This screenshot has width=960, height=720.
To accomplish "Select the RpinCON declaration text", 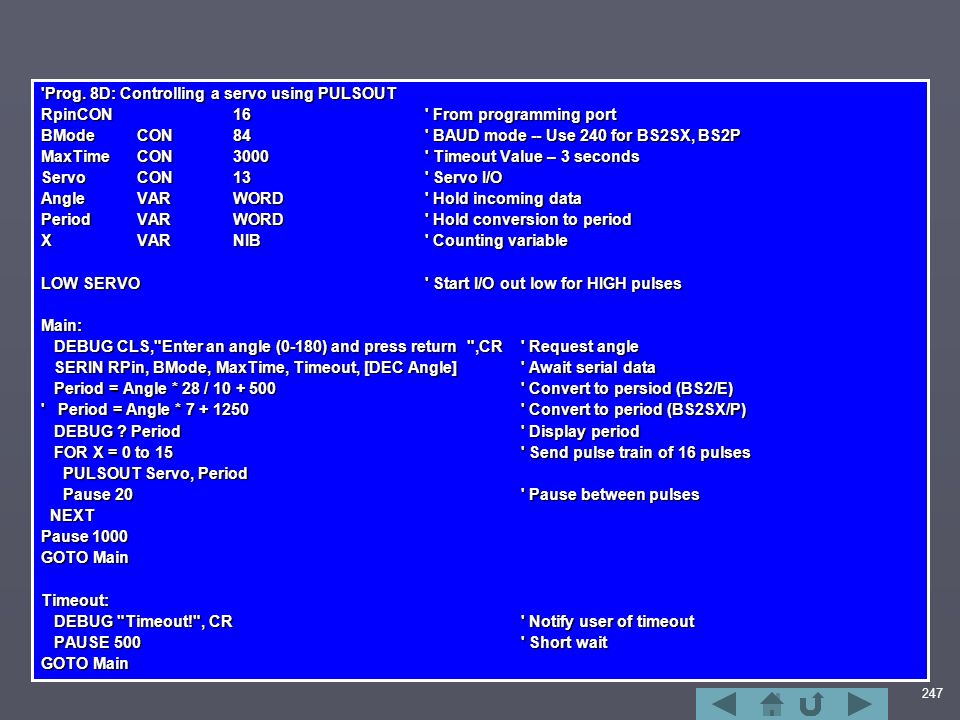I will pos(77,114).
